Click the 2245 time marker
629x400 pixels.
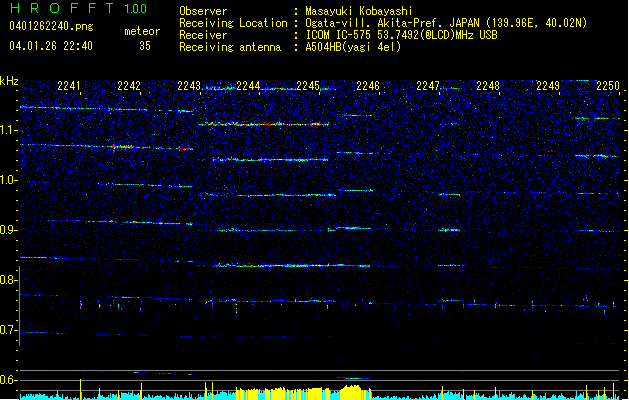click(308, 85)
